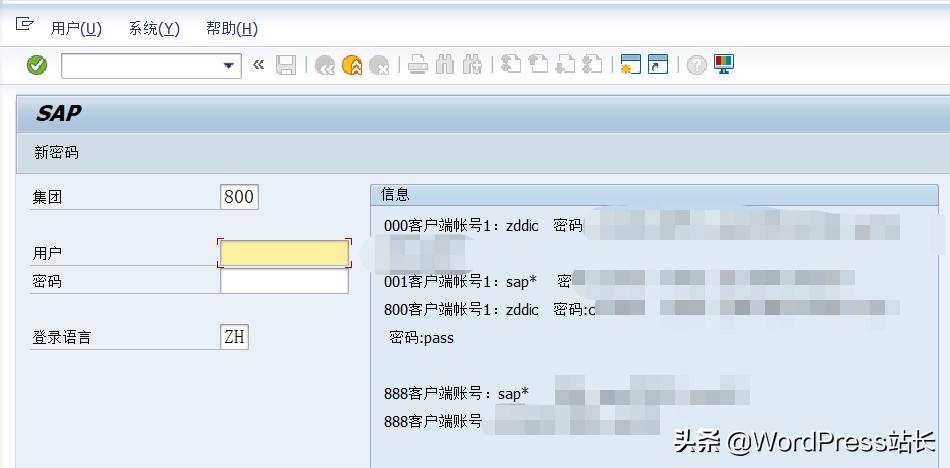Screen dimensions: 950x468
Task: Open the command field dropdown arrow
Action: click(228, 65)
